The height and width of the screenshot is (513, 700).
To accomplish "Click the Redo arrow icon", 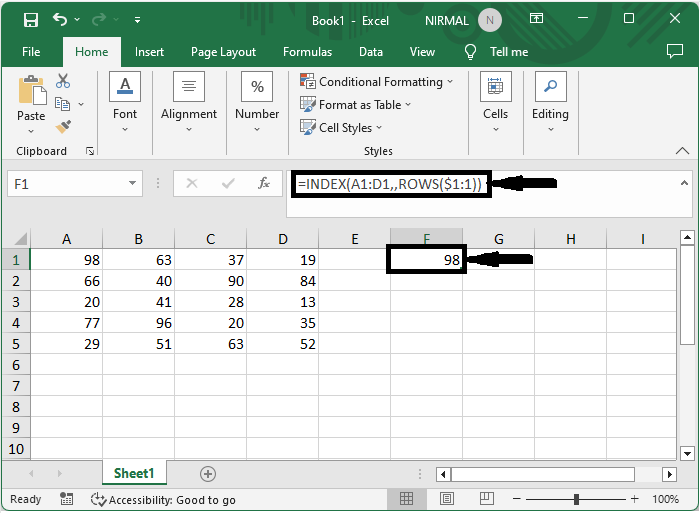I will click(x=99, y=20).
